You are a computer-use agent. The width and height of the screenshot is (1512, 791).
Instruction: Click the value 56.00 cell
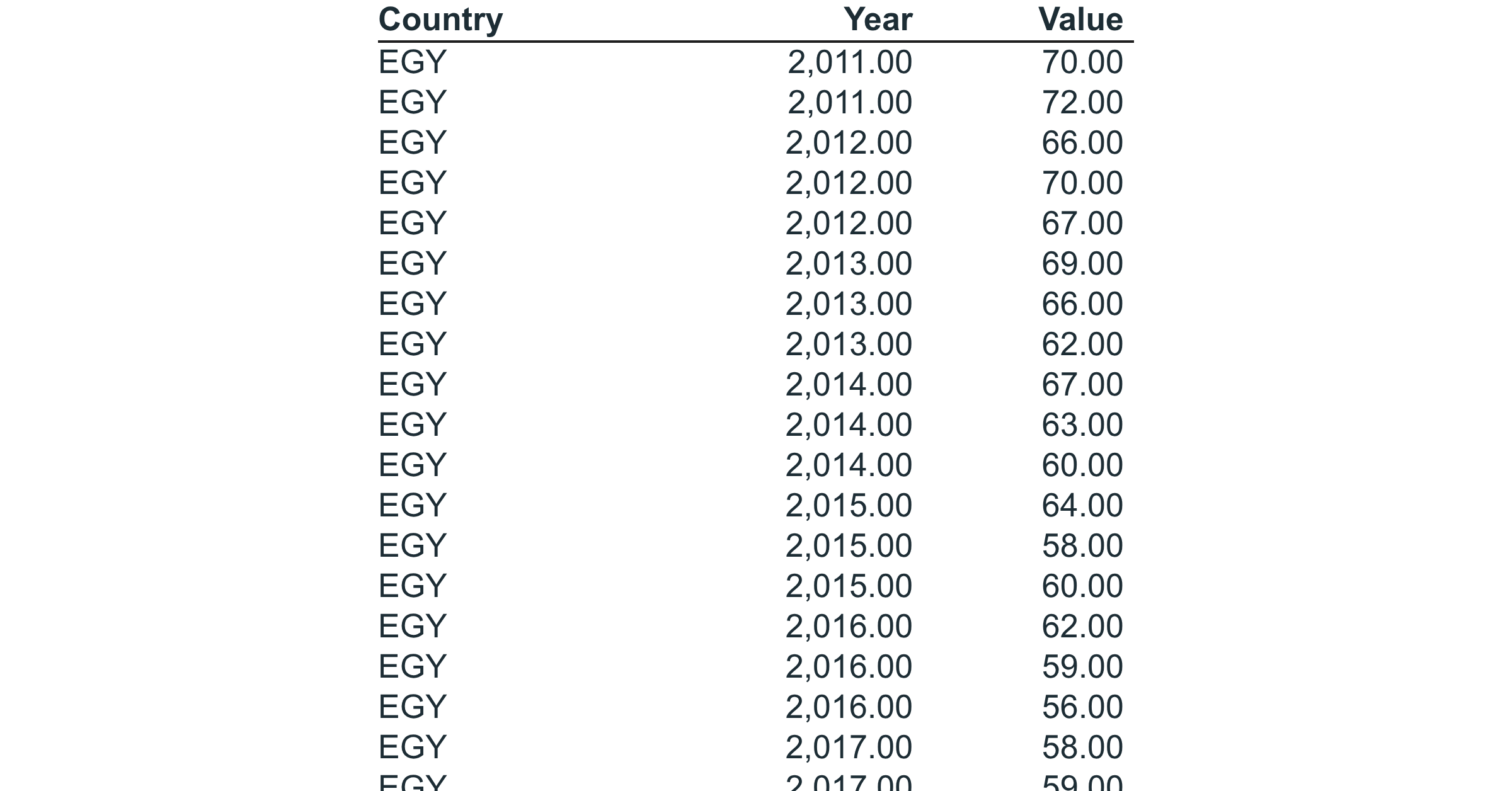tap(1082, 707)
